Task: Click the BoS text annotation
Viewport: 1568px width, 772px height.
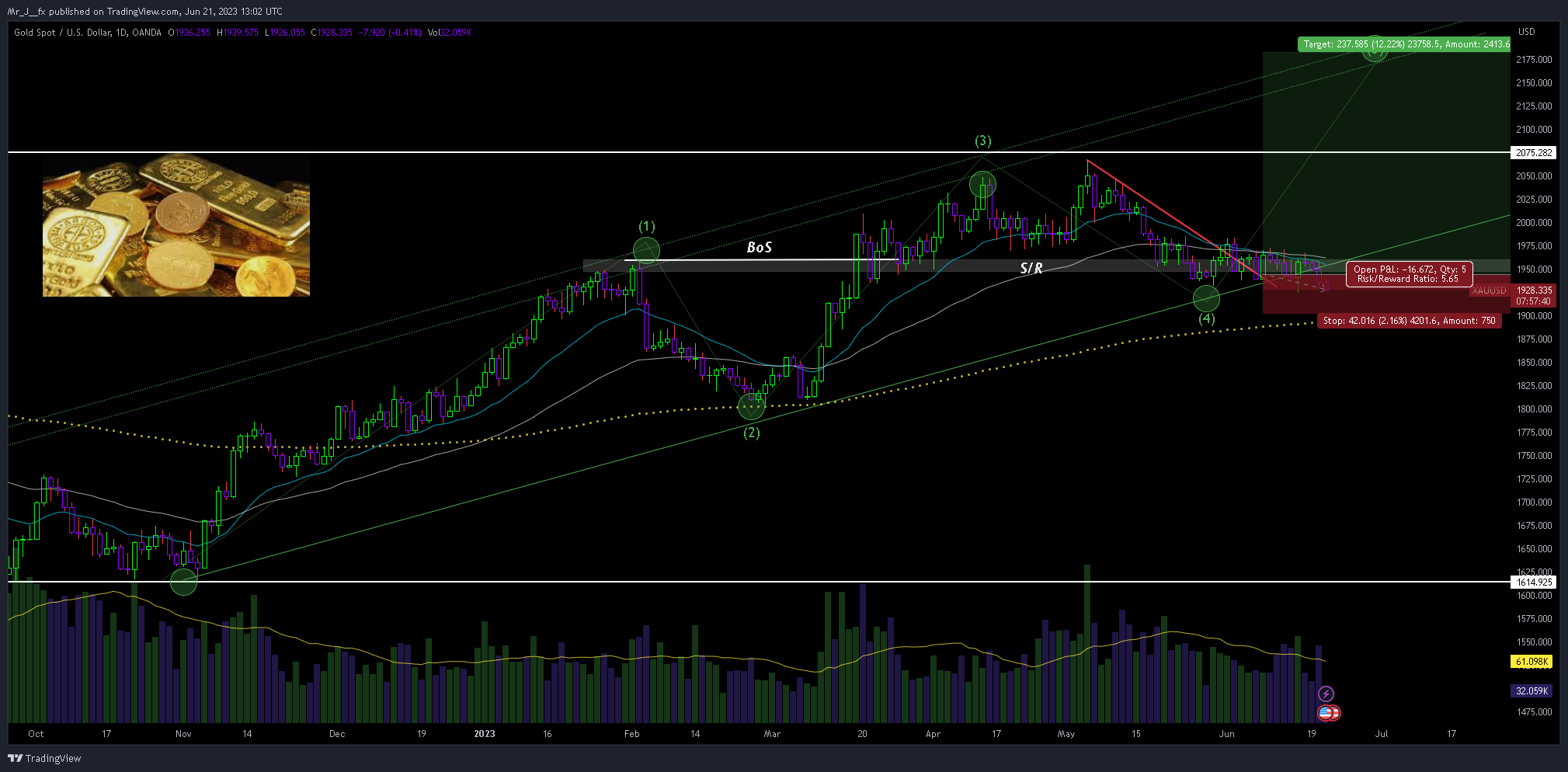Action: pyautogui.click(x=759, y=247)
